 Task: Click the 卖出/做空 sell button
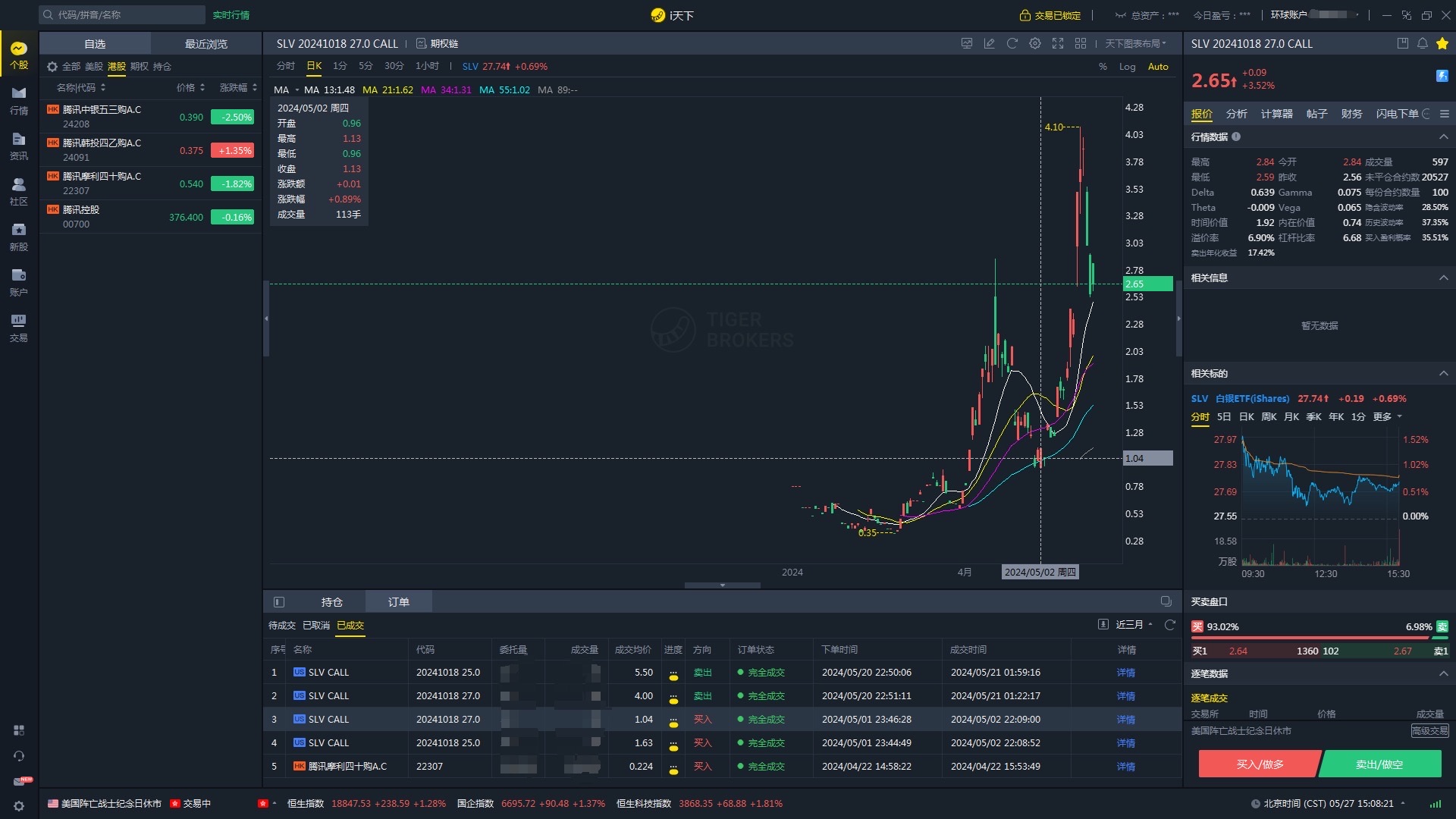(1379, 764)
